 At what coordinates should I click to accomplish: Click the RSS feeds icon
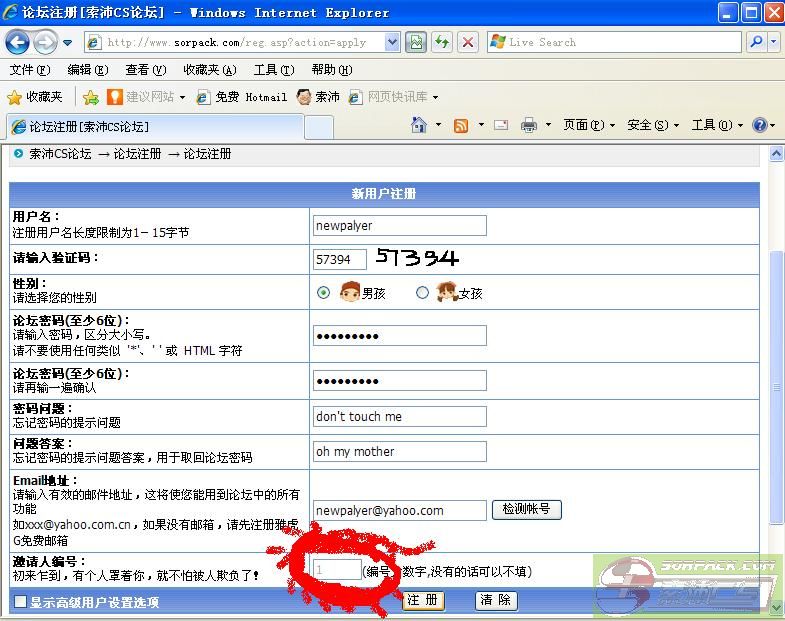coord(461,125)
